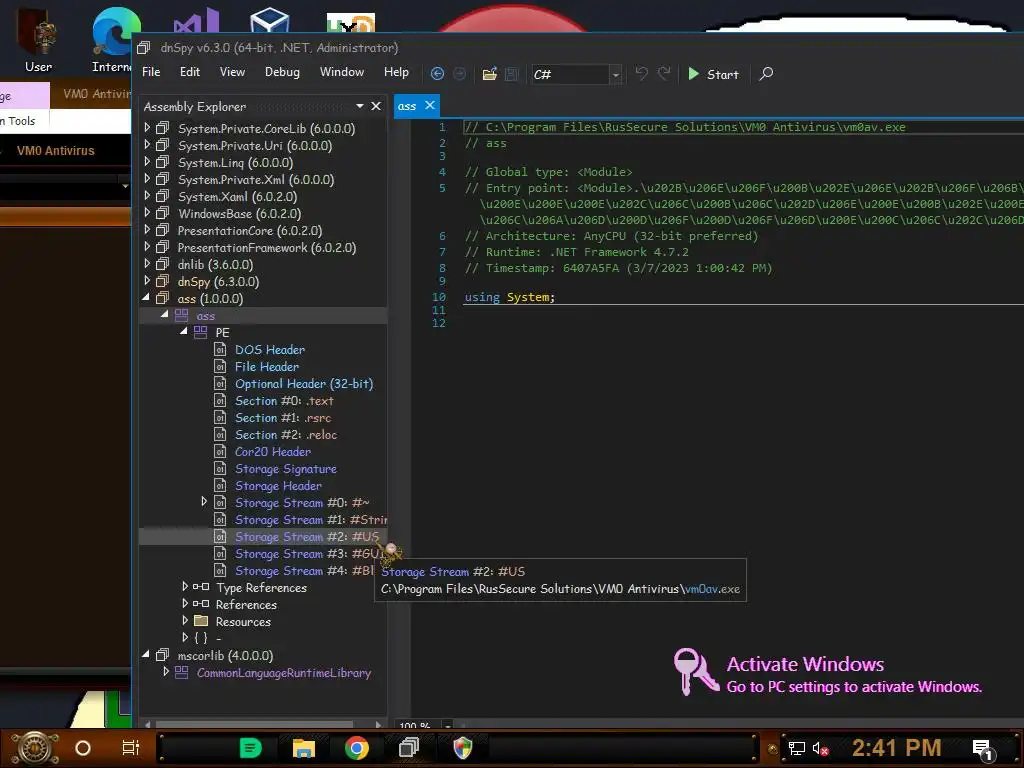The image size is (1024, 768).
Task: Open the File menu
Action: click(151, 72)
